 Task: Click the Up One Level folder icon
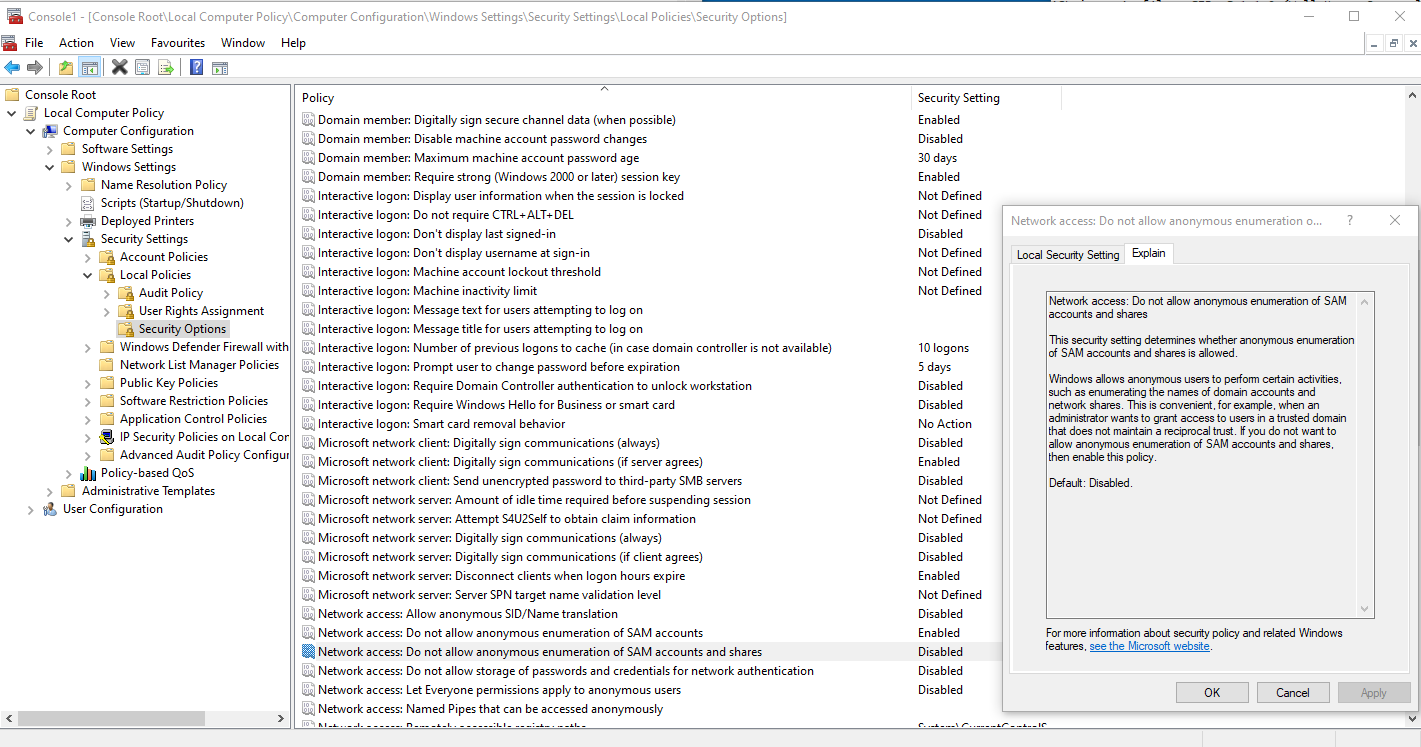[x=66, y=67]
